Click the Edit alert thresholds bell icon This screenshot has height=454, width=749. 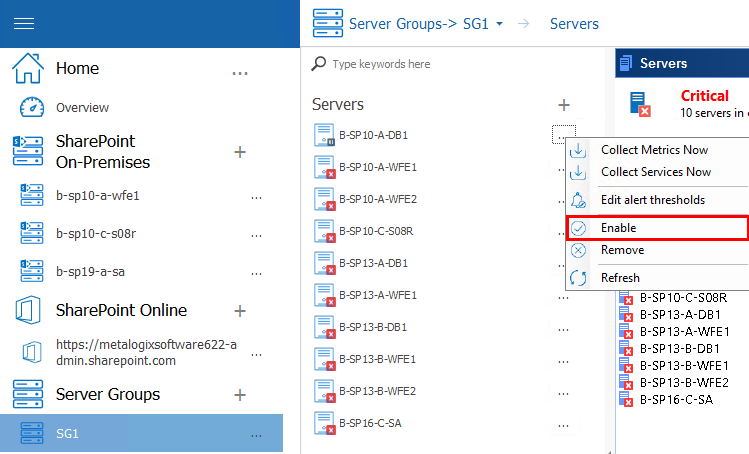point(578,200)
